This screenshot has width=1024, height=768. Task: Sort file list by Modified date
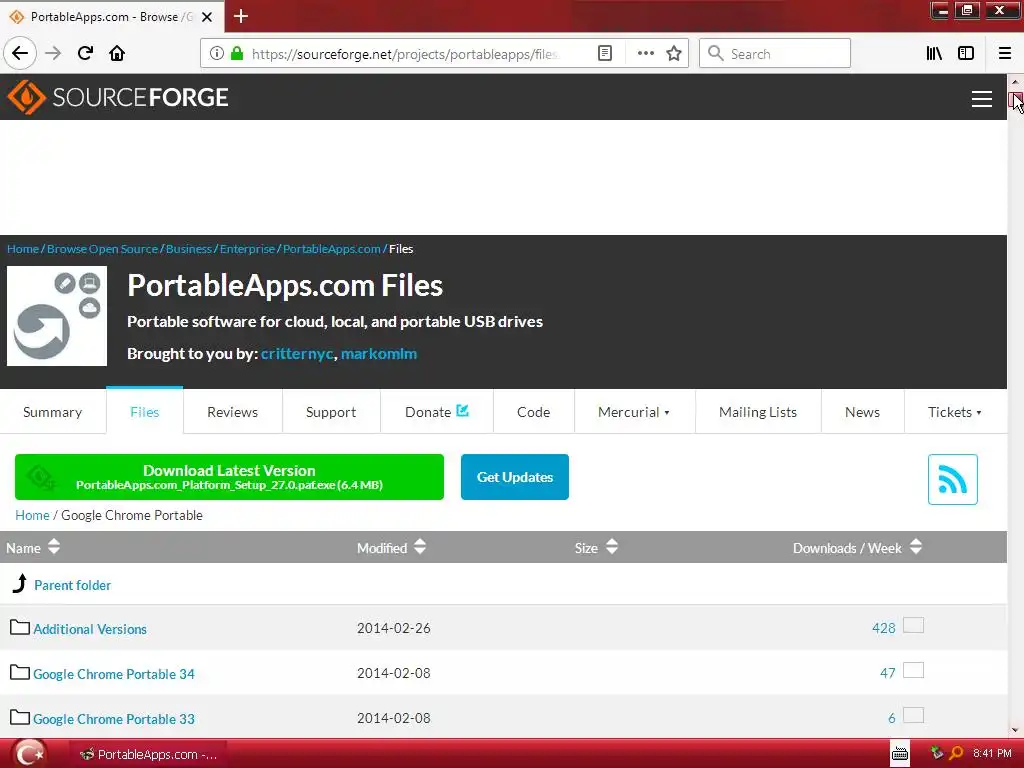point(391,547)
